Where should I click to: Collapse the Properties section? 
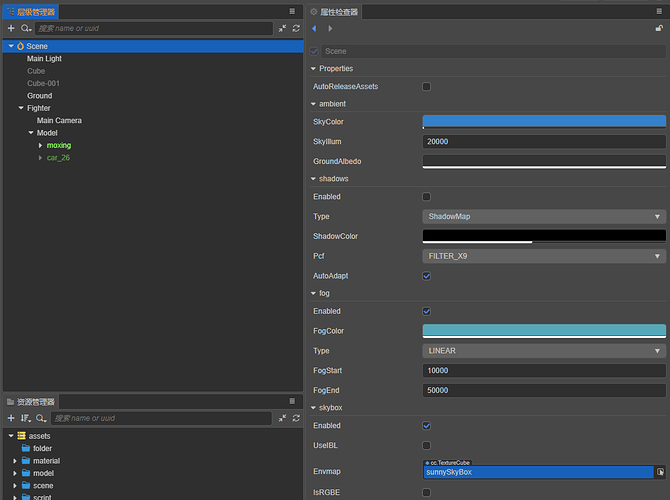(313, 68)
